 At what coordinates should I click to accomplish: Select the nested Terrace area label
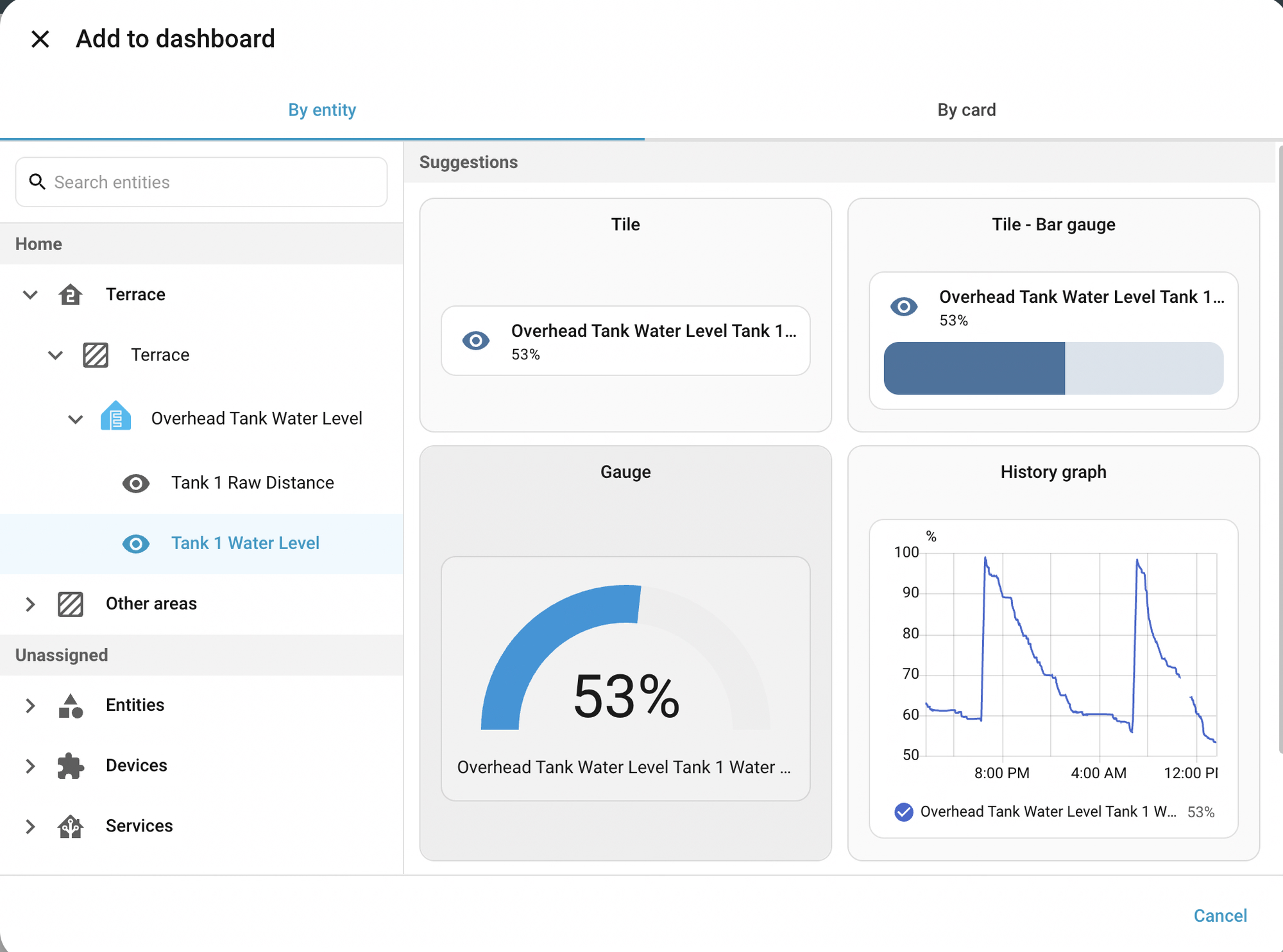point(160,355)
